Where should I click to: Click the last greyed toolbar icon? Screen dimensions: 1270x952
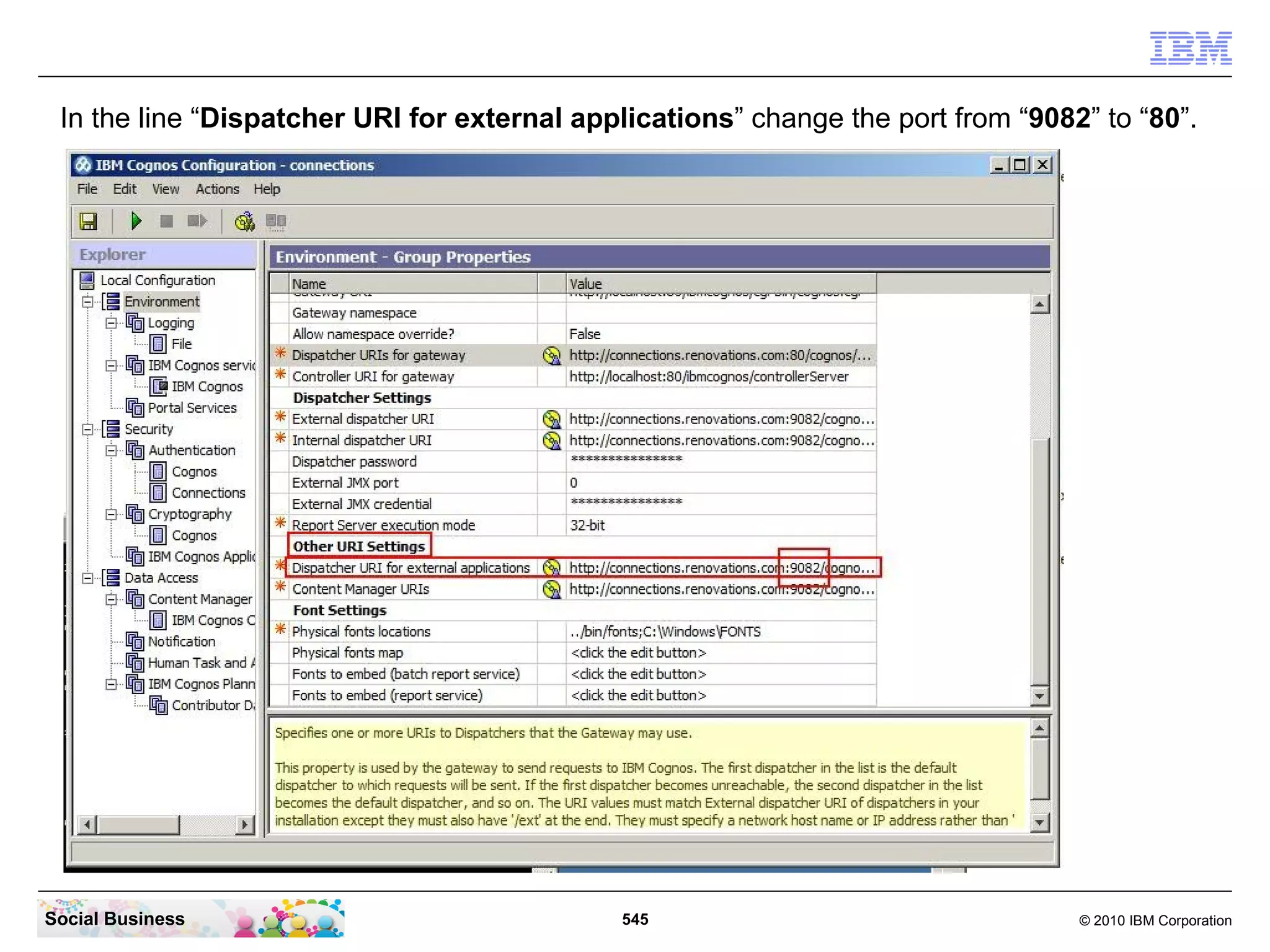(276, 221)
